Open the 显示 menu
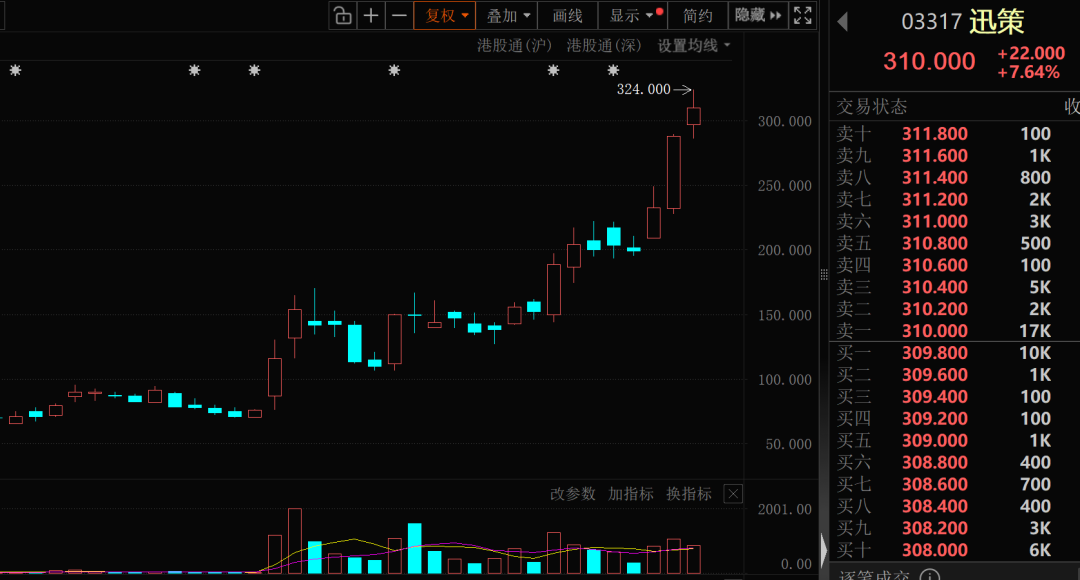1080x580 pixels. [635, 15]
